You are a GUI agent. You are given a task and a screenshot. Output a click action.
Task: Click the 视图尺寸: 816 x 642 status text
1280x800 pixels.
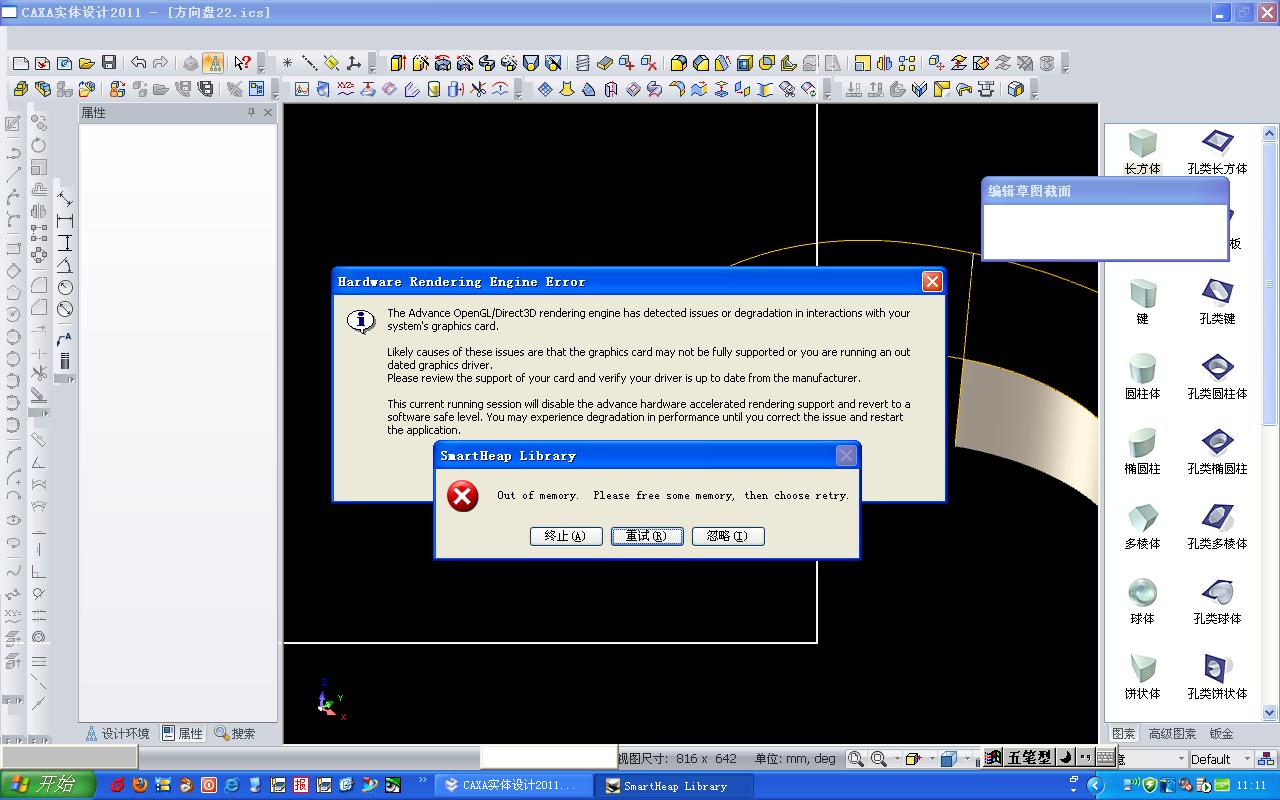[x=678, y=759]
